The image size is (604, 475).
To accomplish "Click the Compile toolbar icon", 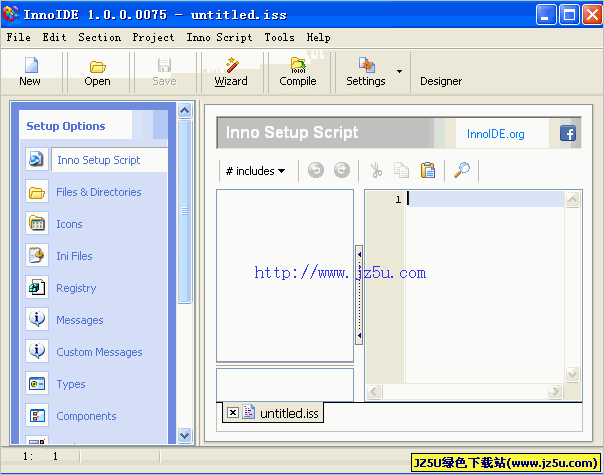I will point(298,65).
